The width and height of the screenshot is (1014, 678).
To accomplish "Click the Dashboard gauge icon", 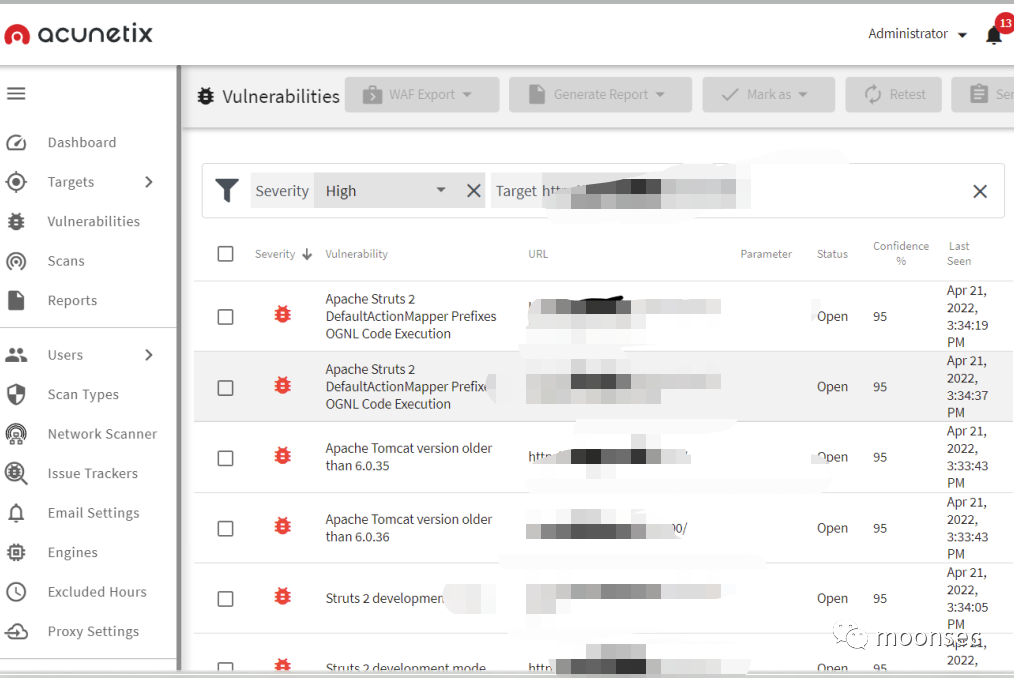I will [16, 142].
